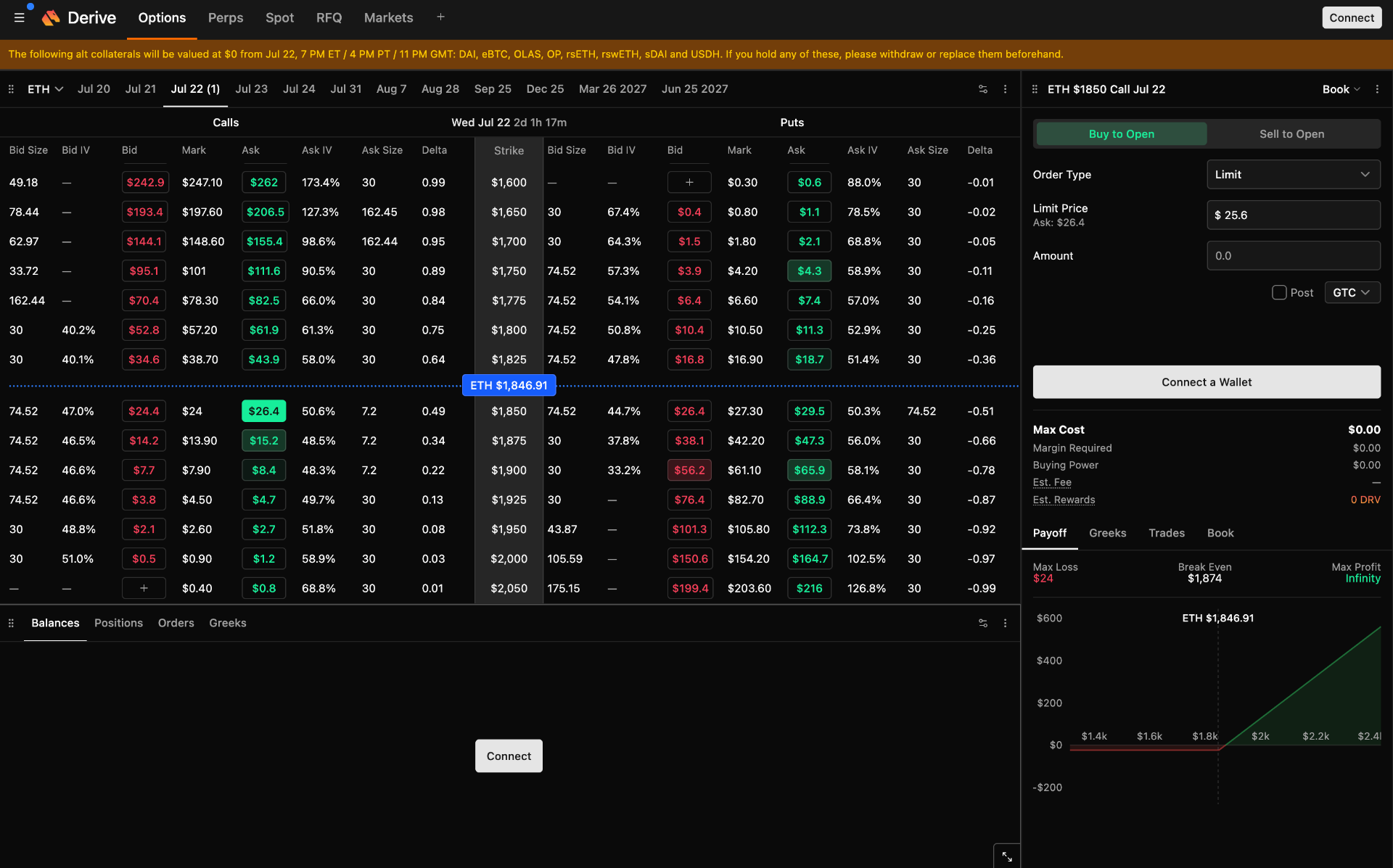Select the Options tab

click(x=162, y=17)
